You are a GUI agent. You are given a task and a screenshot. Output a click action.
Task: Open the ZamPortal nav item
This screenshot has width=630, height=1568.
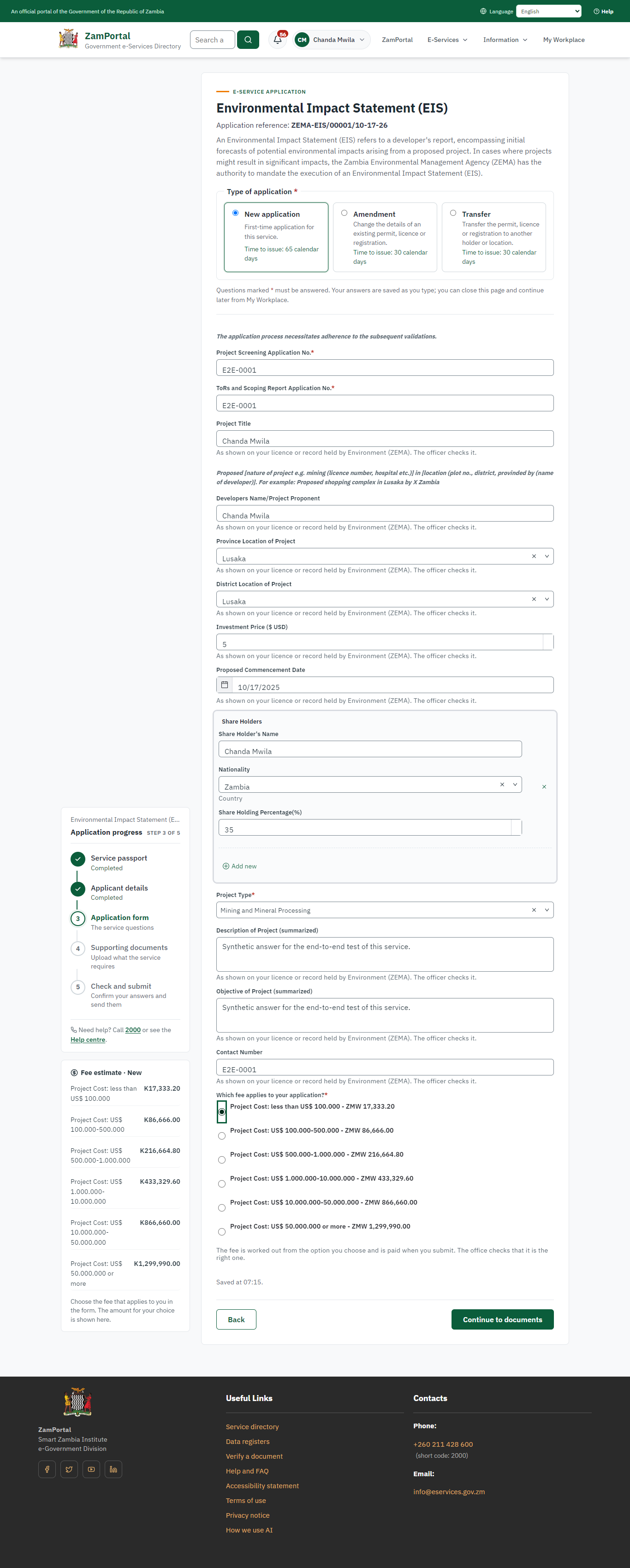click(x=397, y=40)
